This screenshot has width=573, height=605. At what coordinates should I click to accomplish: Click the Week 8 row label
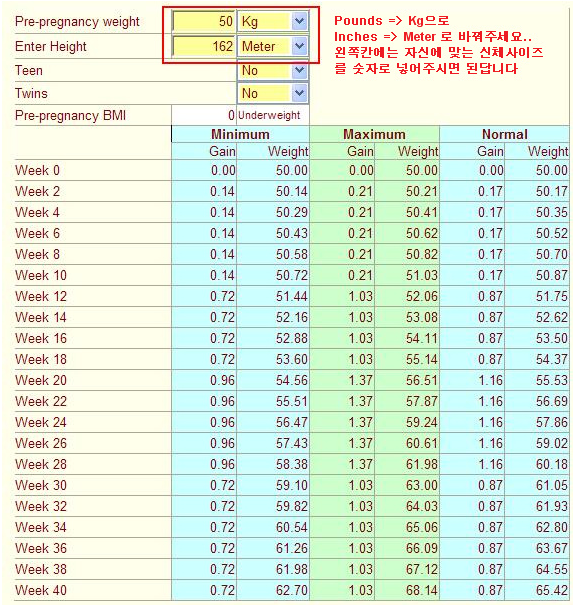[37, 254]
